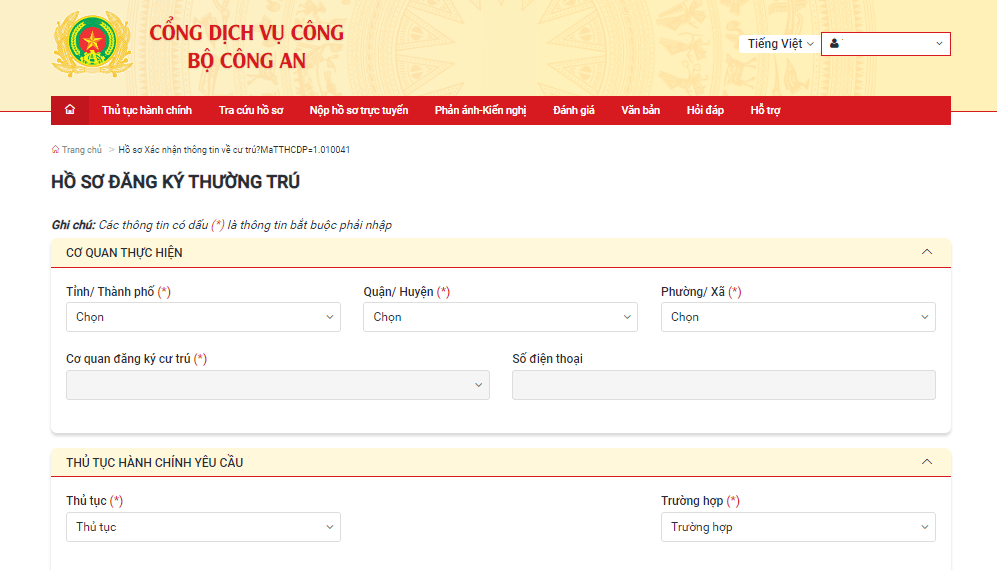Open the Hỗ trợ menu item
The width and height of the screenshot is (997, 570).
point(765,110)
